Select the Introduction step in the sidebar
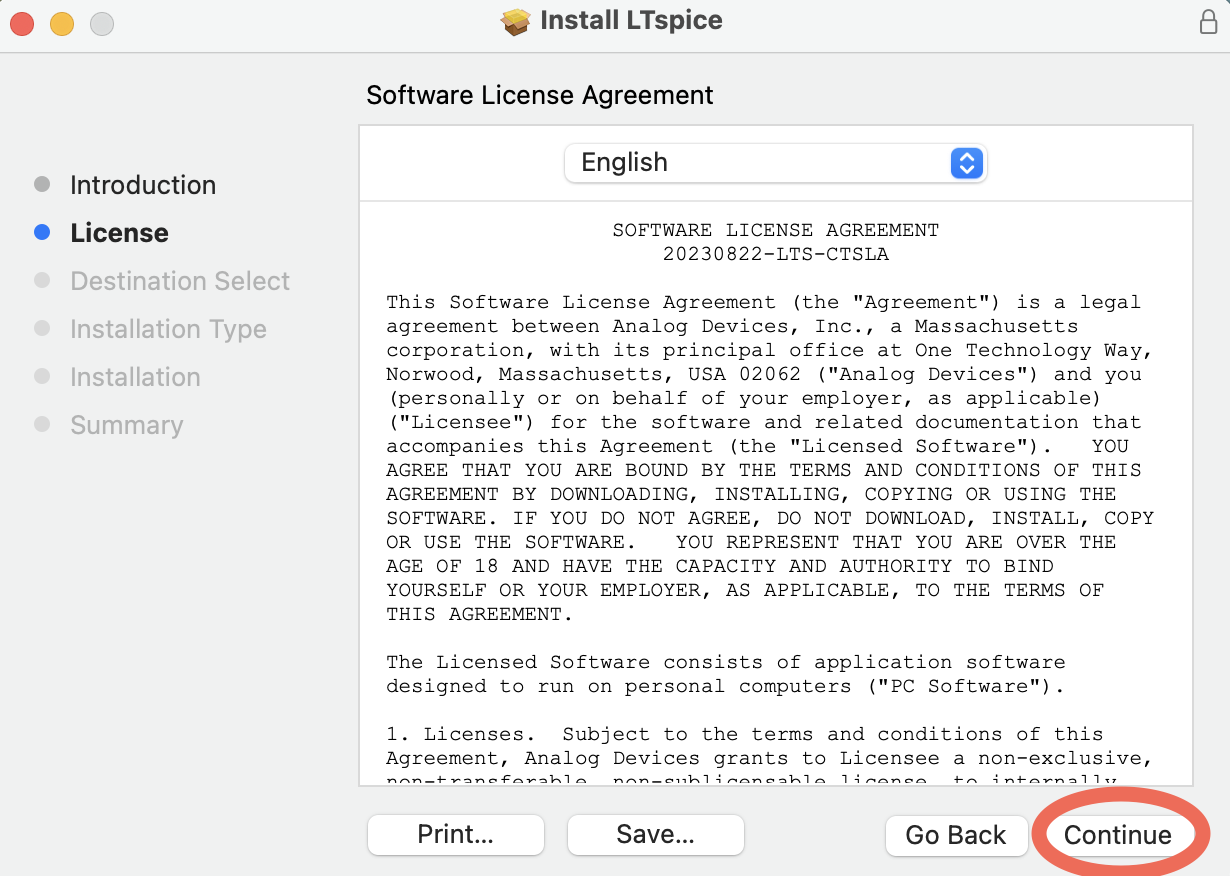Viewport: 1230px width, 876px height. (142, 185)
